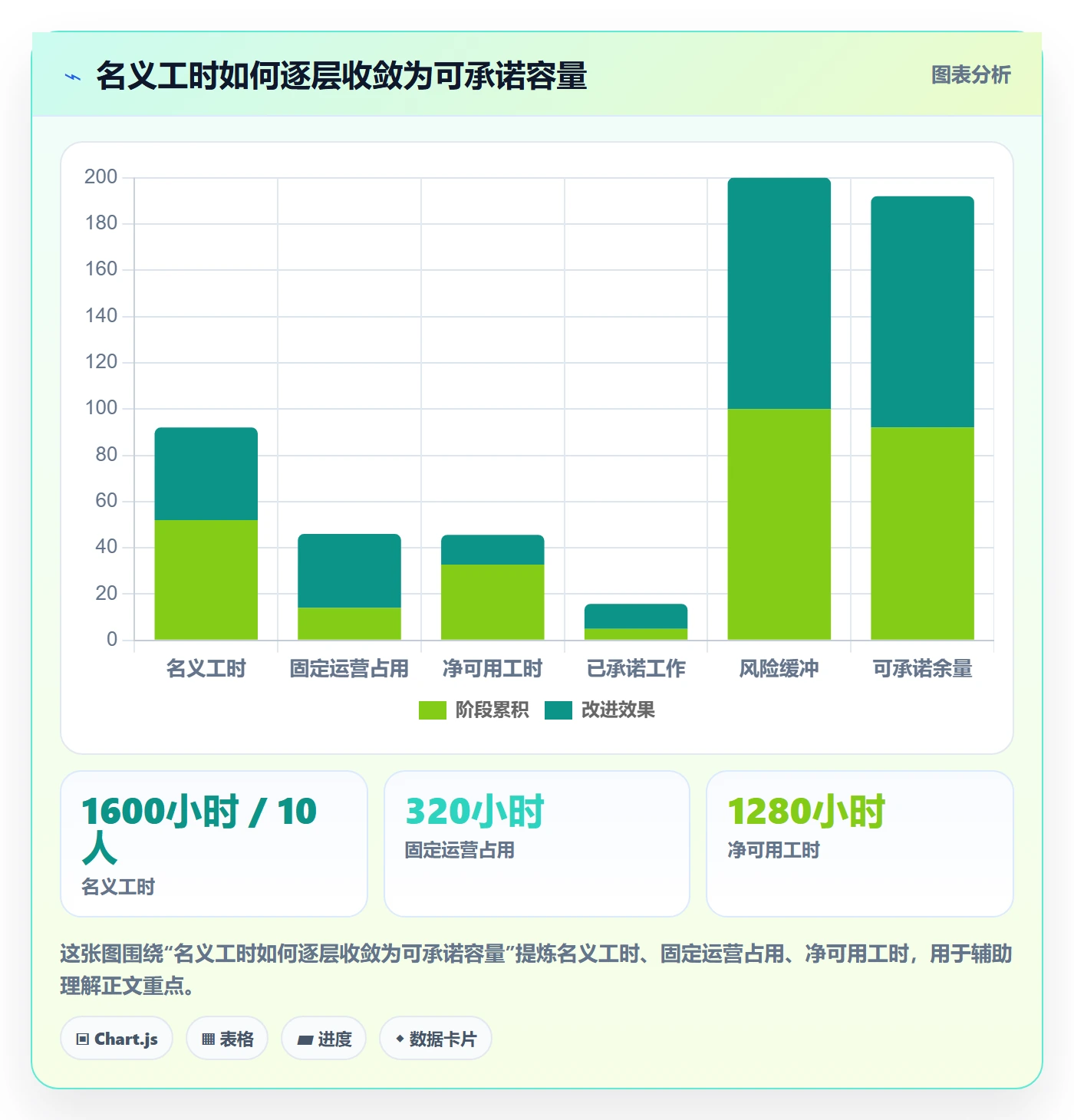1074x1120 pixels.
Task: Click the 320小时 data card value
Action: (475, 812)
